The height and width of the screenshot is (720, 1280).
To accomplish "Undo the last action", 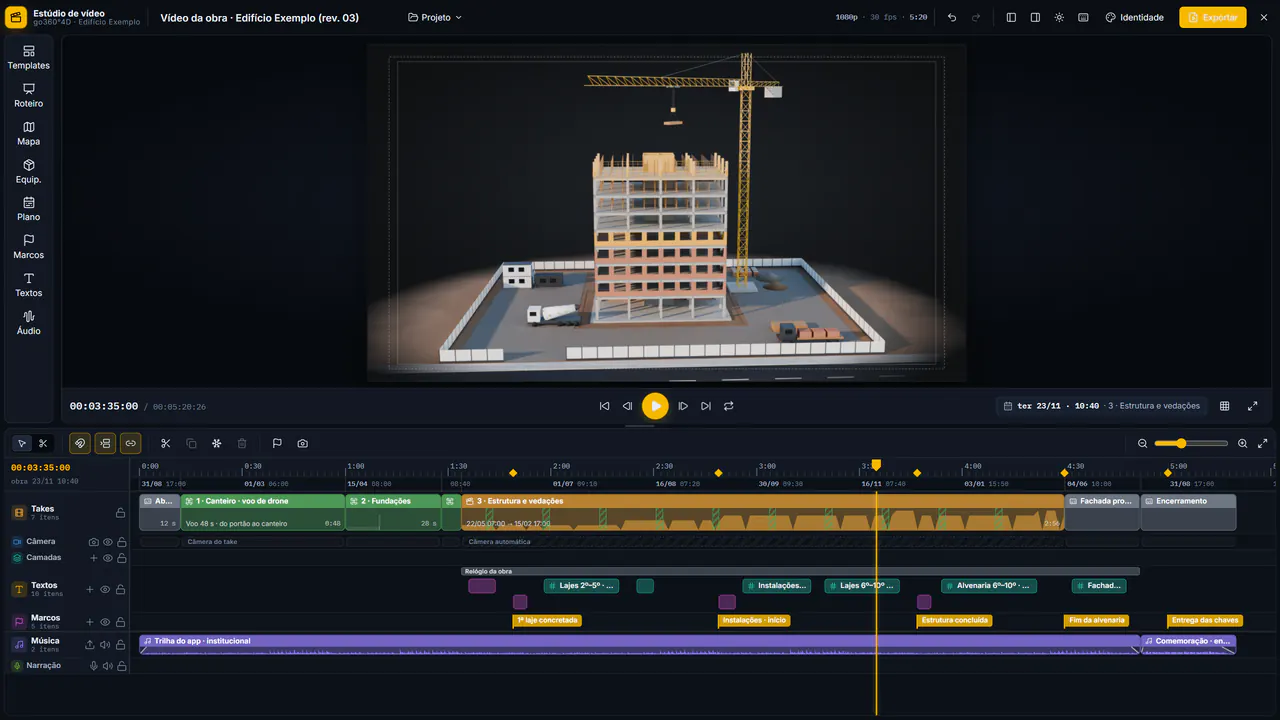I will point(952,17).
